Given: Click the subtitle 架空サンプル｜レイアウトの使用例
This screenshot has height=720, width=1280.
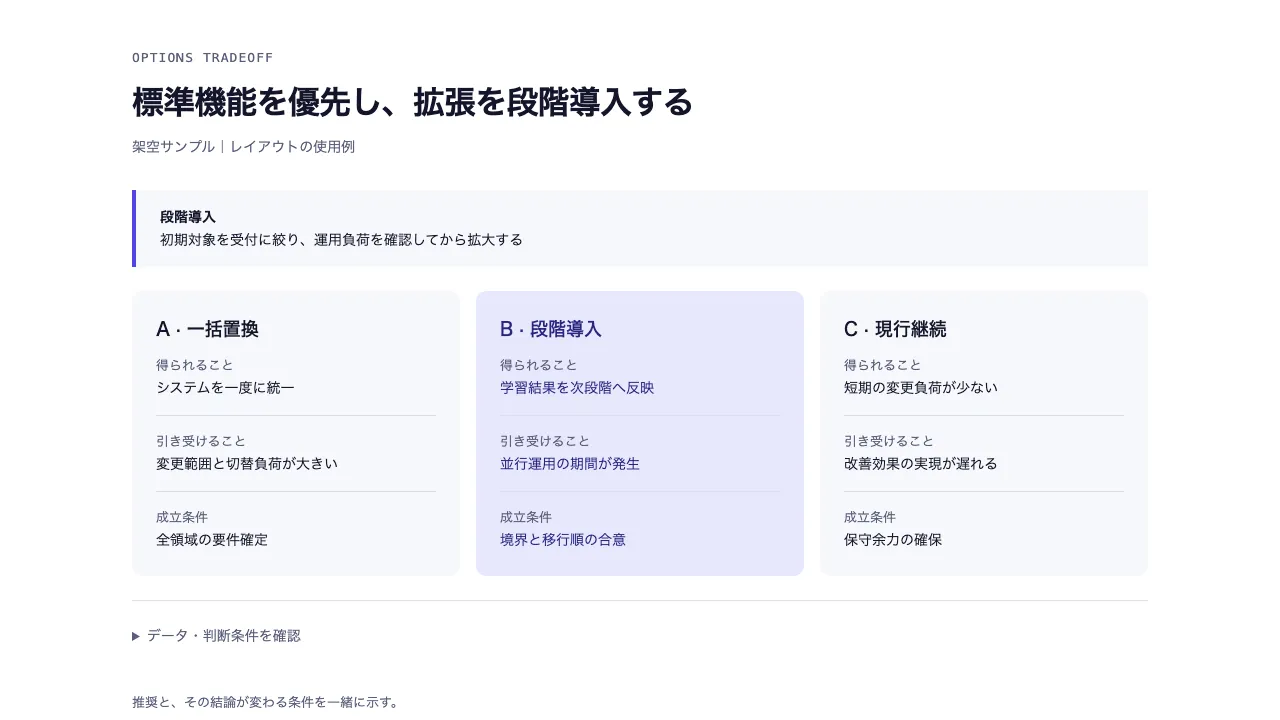Looking at the screenshot, I should pos(243,147).
